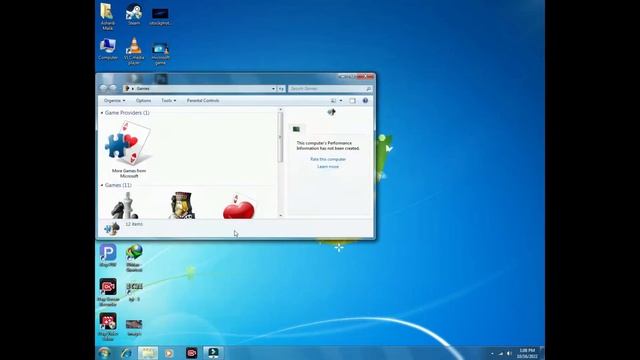Click the Learn more link
The height and width of the screenshot is (360, 640).
[x=328, y=167]
